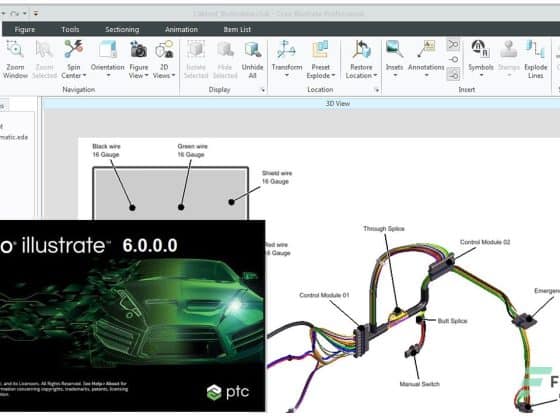560x420 pixels.
Task: Open the Location group dialog launcher
Action: 376,90
